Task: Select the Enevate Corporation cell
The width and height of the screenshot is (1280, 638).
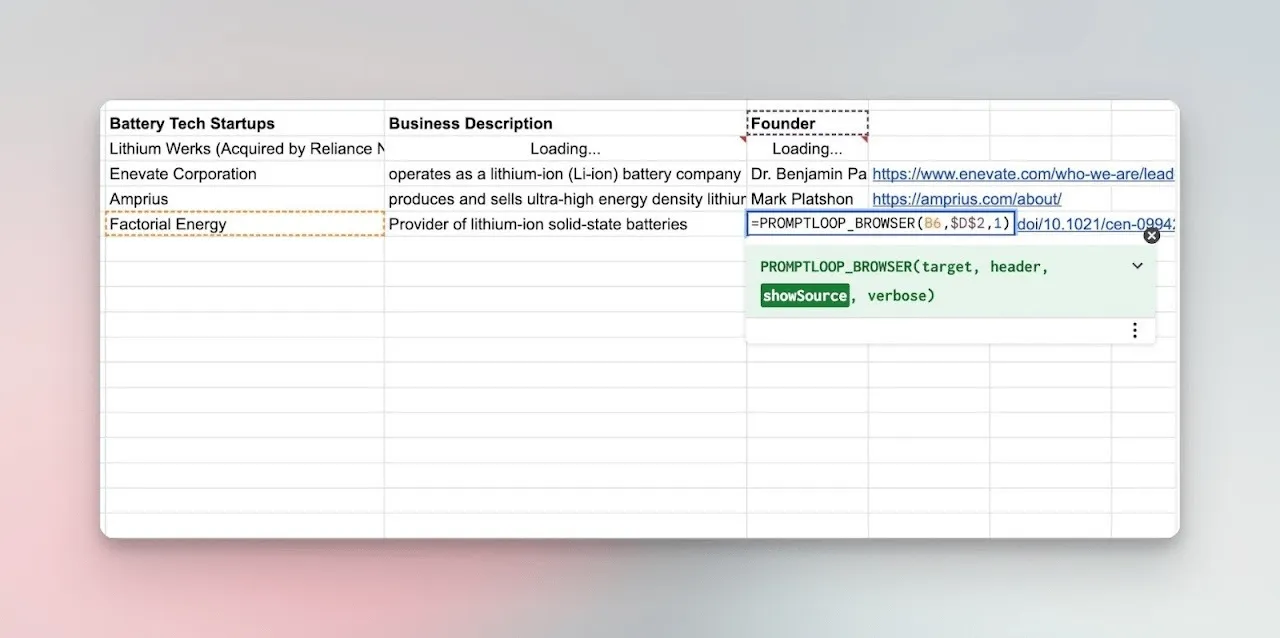Action: click(245, 174)
